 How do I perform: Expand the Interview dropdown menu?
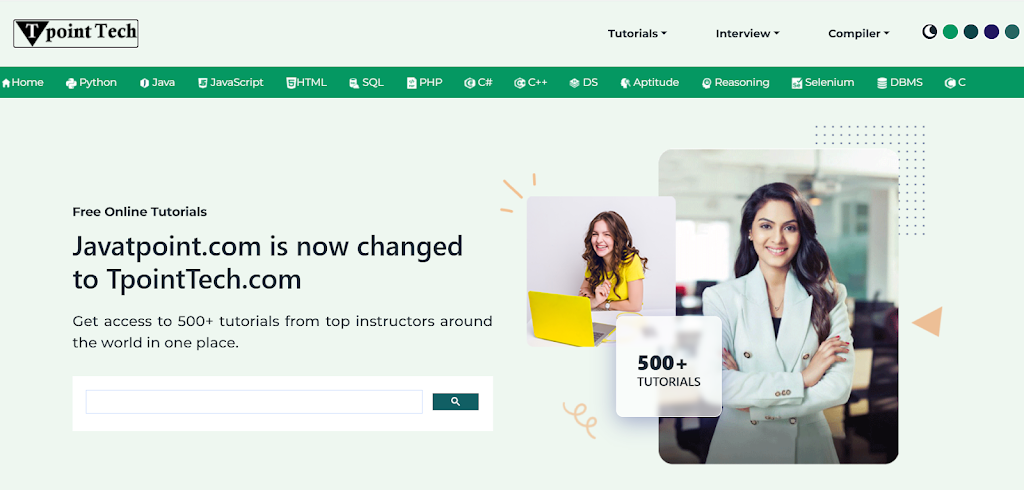[748, 33]
